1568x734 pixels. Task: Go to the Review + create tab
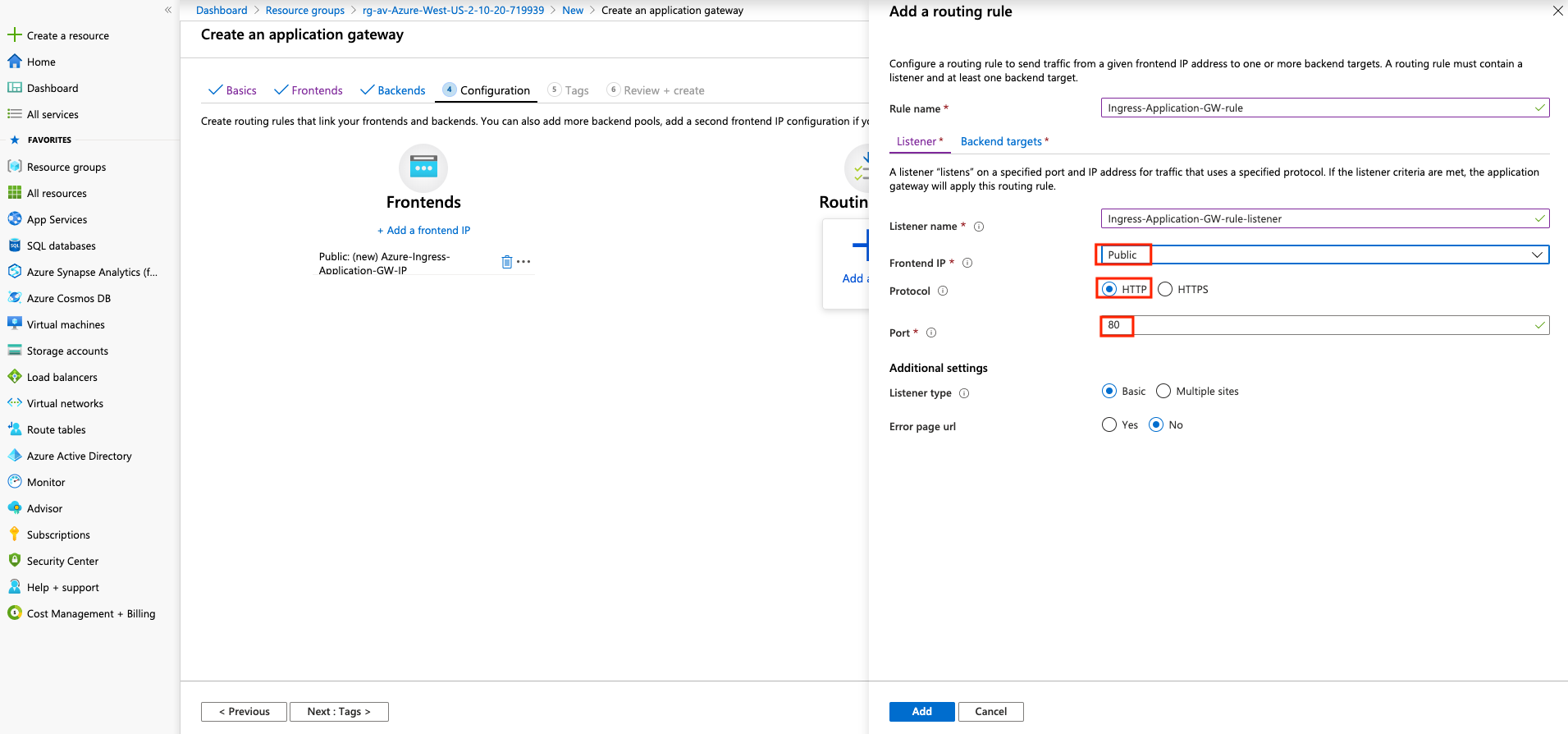pyautogui.click(x=656, y=90)
